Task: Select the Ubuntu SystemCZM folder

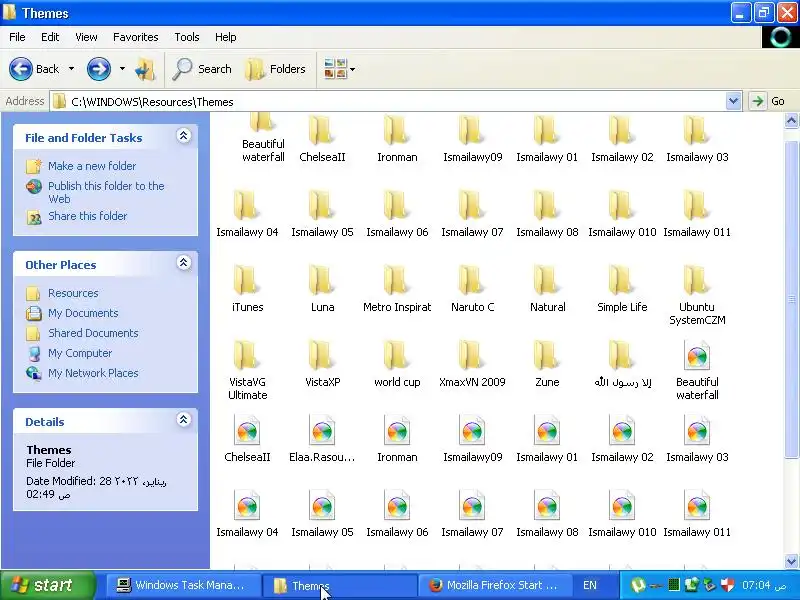Action: [697, 295]
